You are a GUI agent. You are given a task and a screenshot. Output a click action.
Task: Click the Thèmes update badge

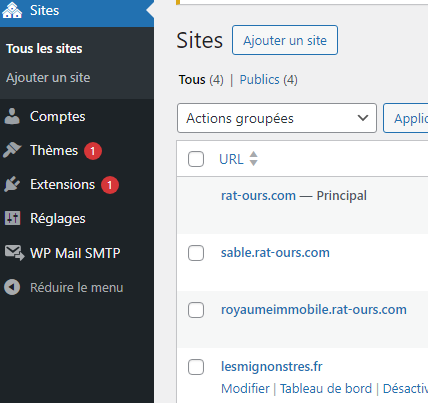(93, 151)
